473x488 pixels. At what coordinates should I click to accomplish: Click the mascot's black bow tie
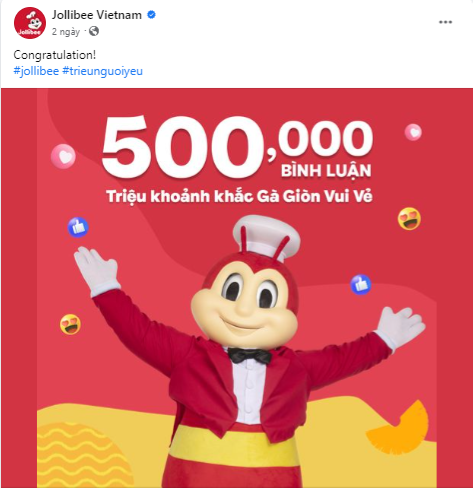tap(250, 356)
